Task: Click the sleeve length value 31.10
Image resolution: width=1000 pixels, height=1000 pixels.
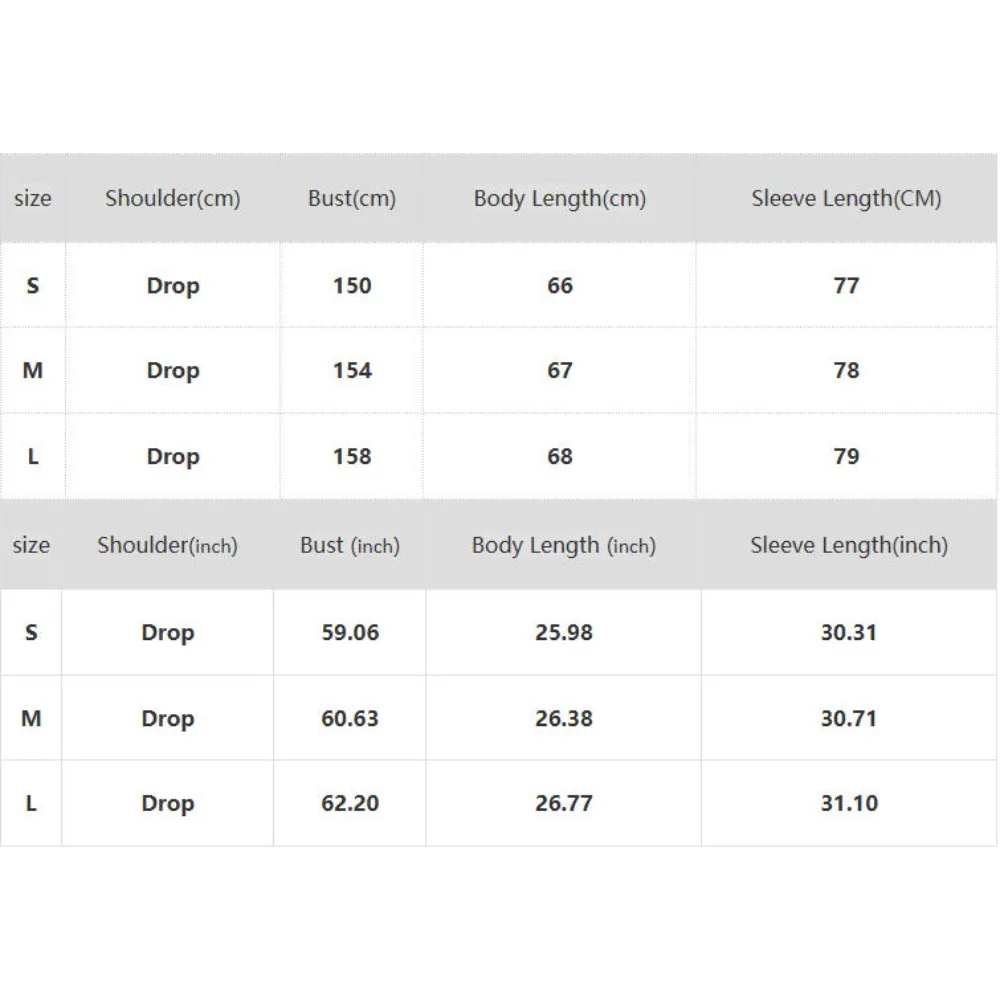Action: pos(849,803)
